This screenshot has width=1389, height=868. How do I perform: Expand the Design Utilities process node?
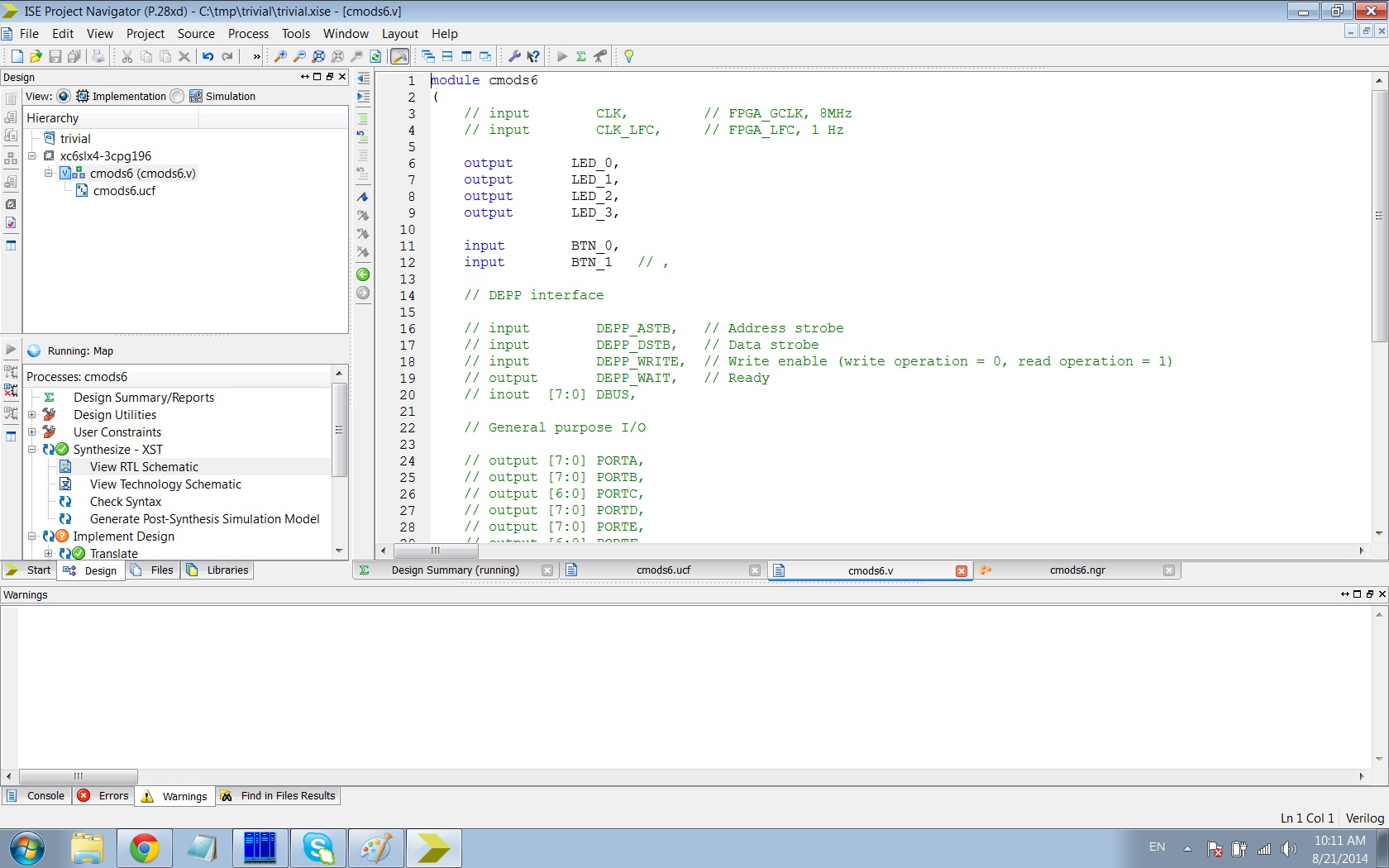pos(32,415)
